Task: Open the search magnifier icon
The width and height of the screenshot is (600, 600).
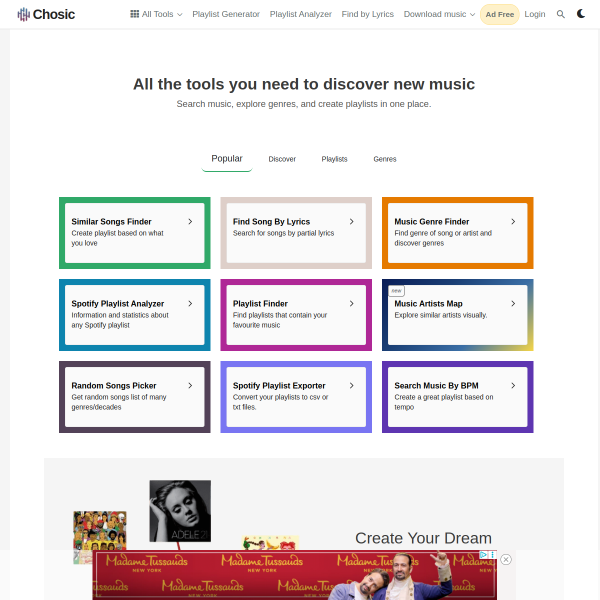Action: pyautogui.click(x=561, y=14)
